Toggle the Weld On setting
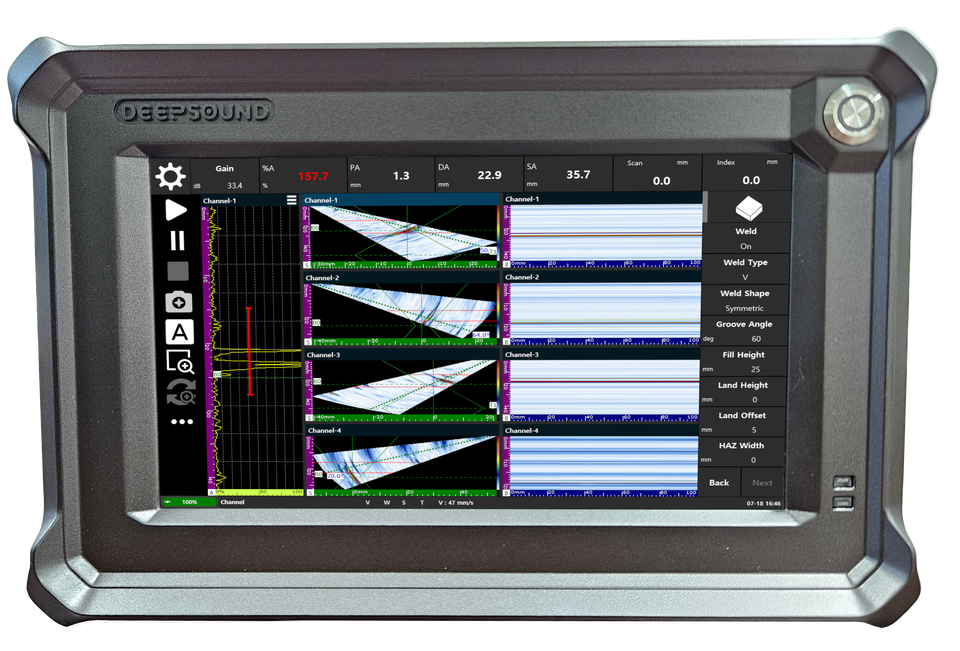The width and height of the screenshot is (960, 651). [746, 238]
